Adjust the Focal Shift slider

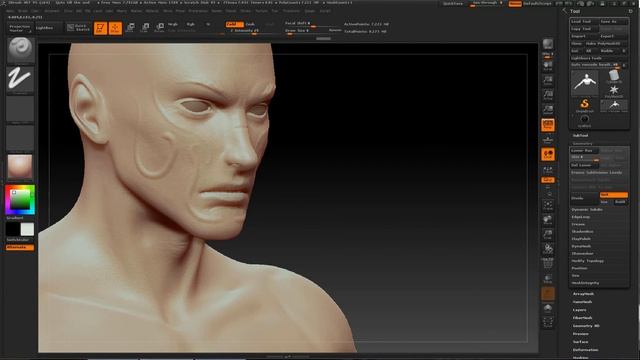312,24
